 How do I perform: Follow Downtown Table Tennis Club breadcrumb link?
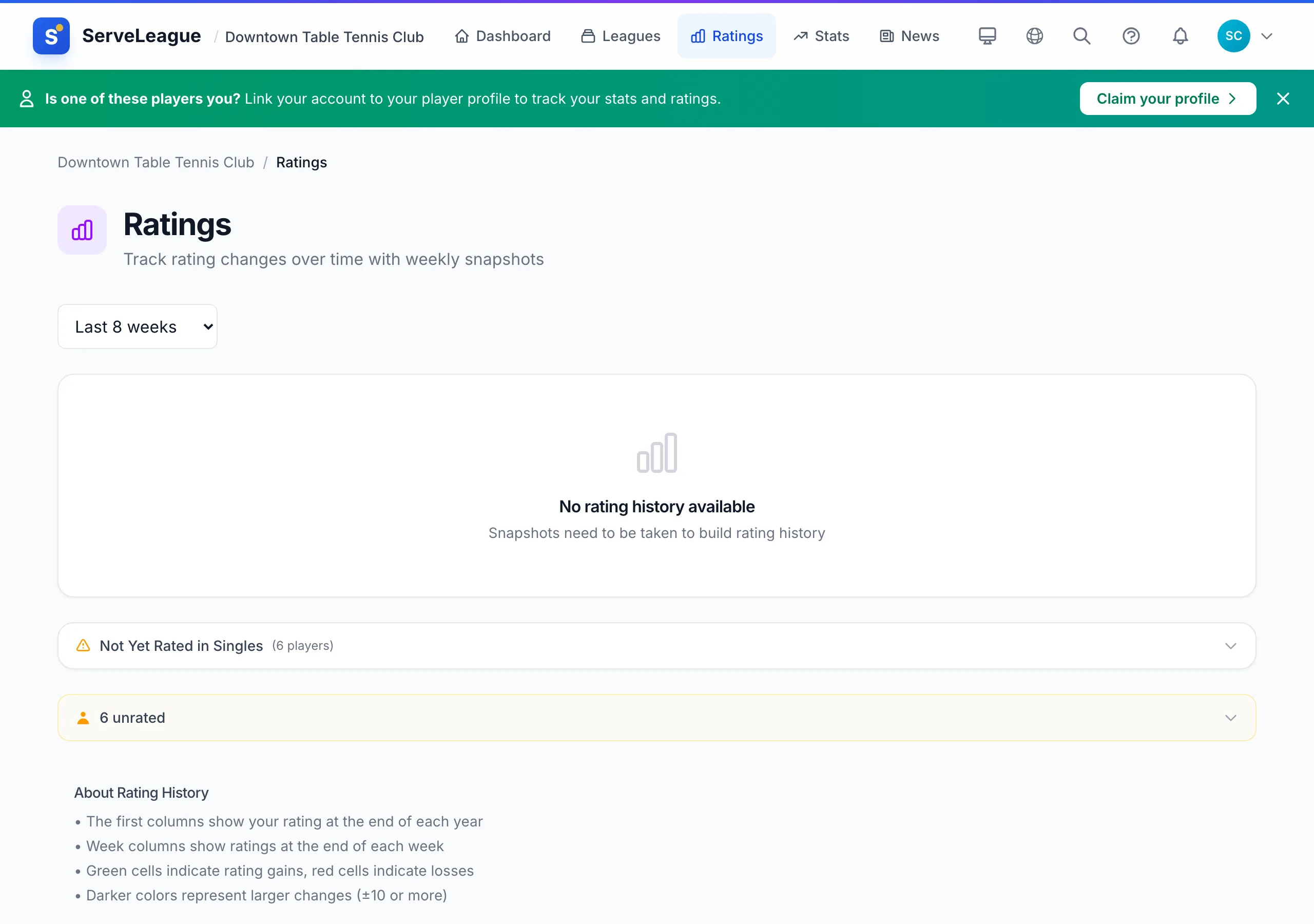pos(156,162)
